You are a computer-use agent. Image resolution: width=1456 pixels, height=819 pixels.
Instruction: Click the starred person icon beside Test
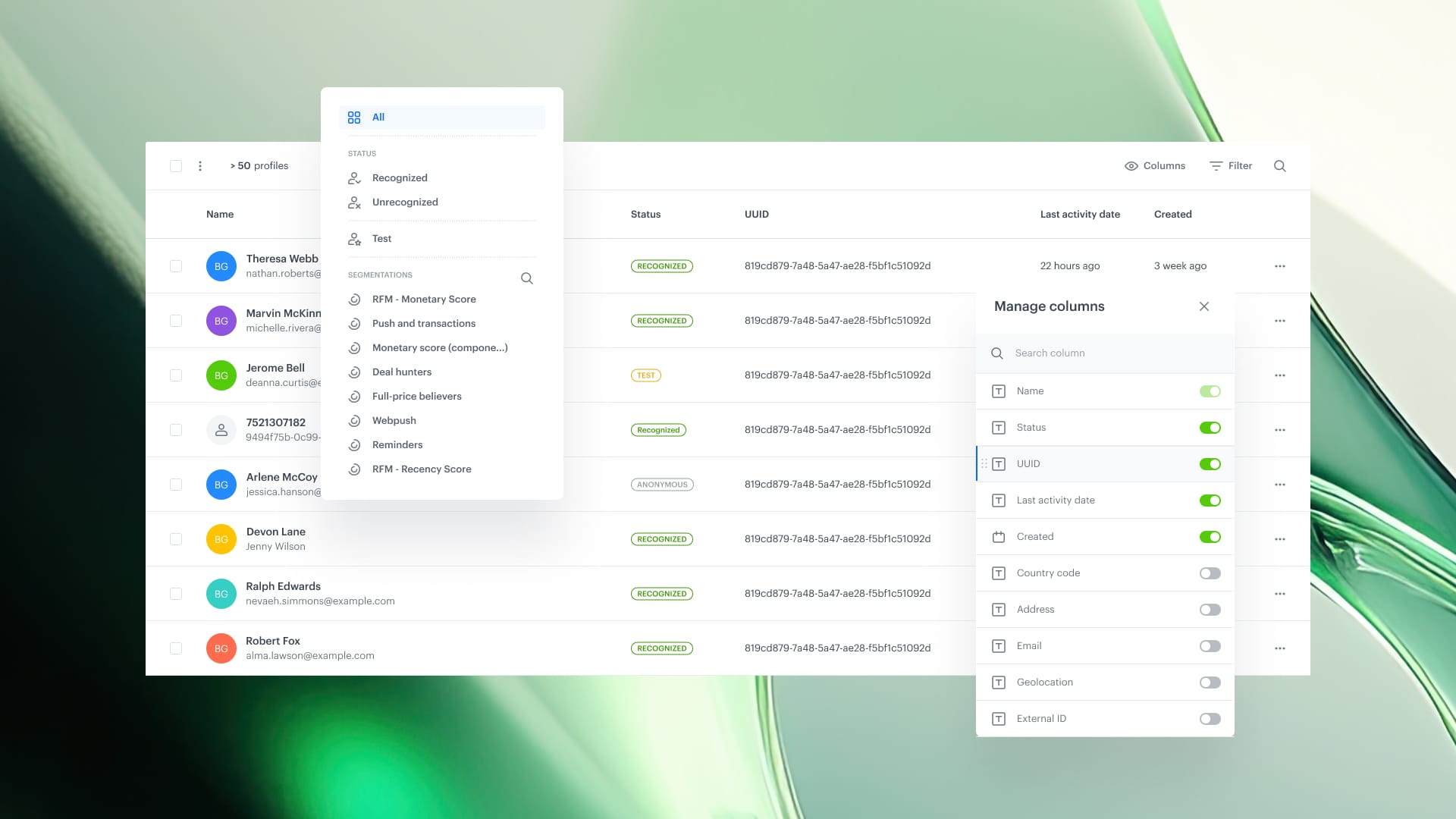(x=354, y=238)
